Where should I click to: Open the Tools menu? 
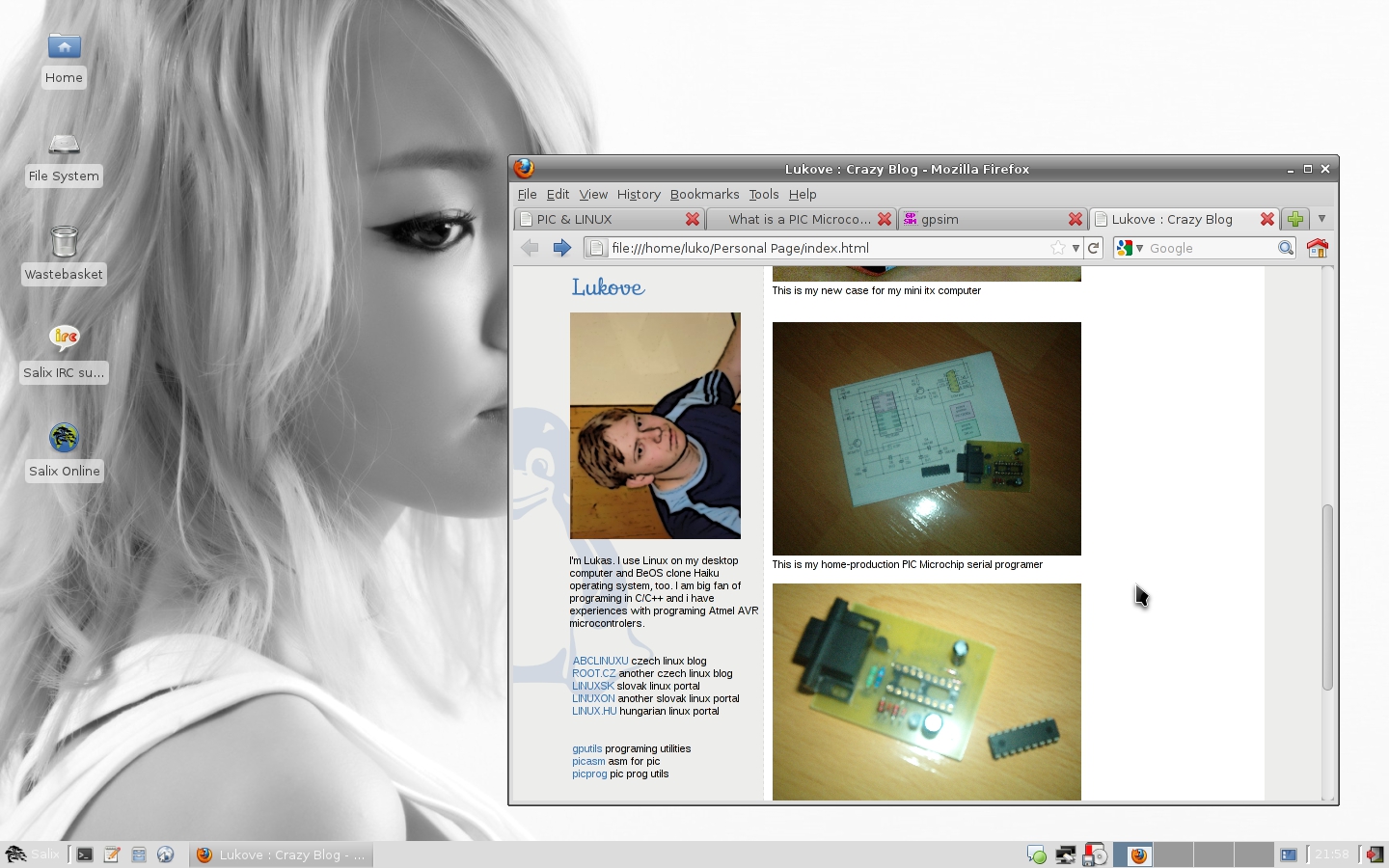[x=764, y=194]
